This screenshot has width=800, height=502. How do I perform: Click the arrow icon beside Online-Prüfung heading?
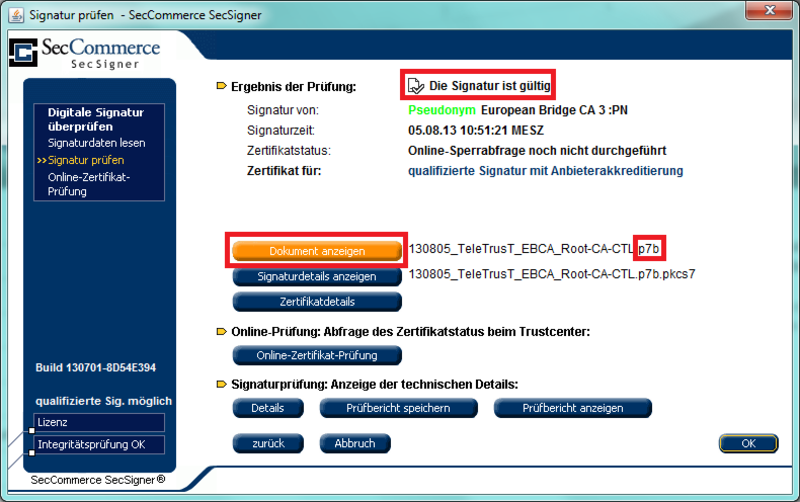[221, 332]
